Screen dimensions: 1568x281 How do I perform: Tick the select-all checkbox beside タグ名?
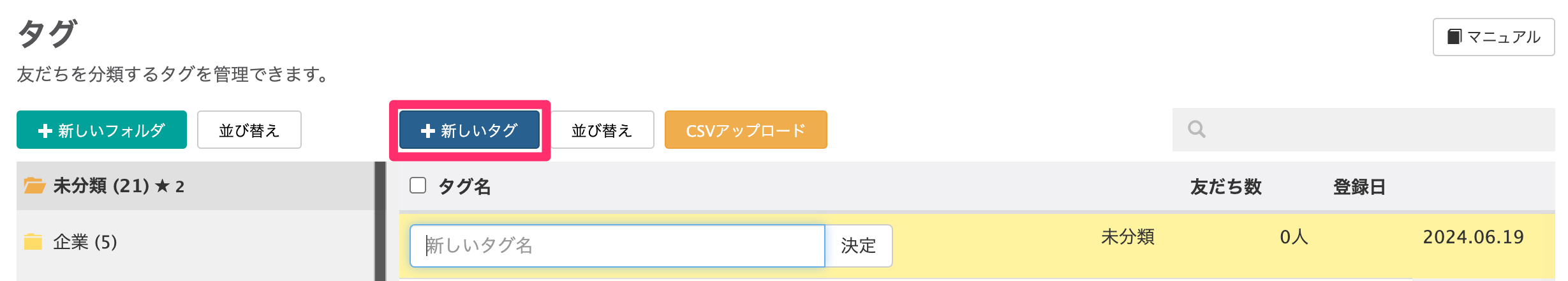point(418,186)
